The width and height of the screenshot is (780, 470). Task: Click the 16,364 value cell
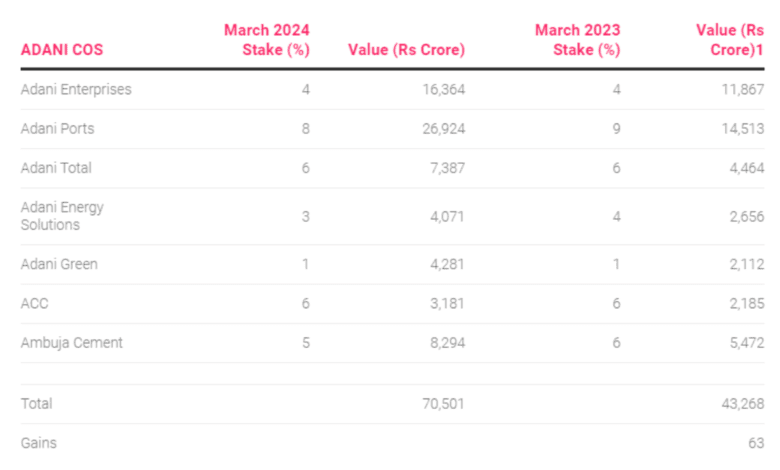click(444, 90)
